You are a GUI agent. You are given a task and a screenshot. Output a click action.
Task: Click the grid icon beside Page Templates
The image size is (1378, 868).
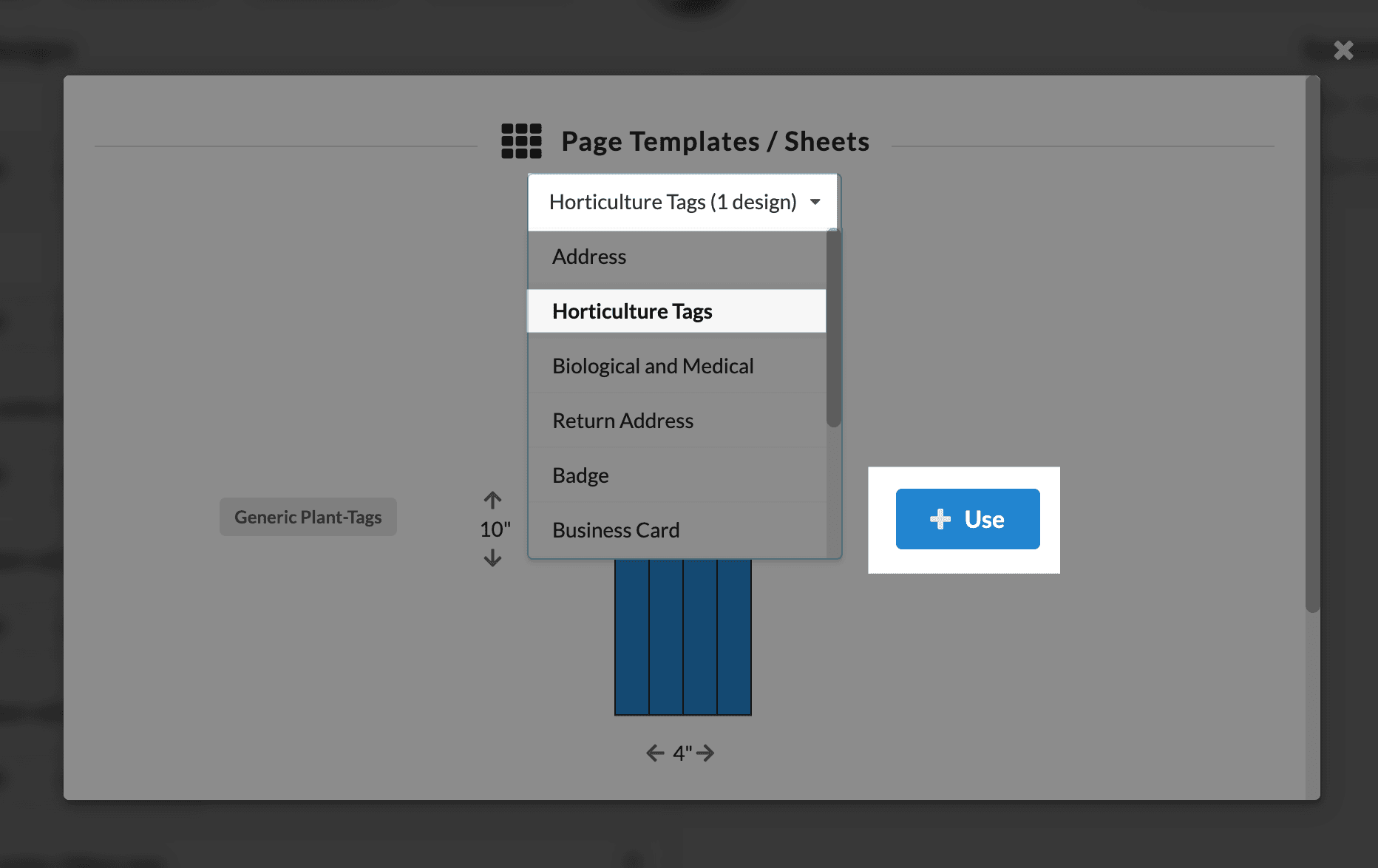coord(521,140)
